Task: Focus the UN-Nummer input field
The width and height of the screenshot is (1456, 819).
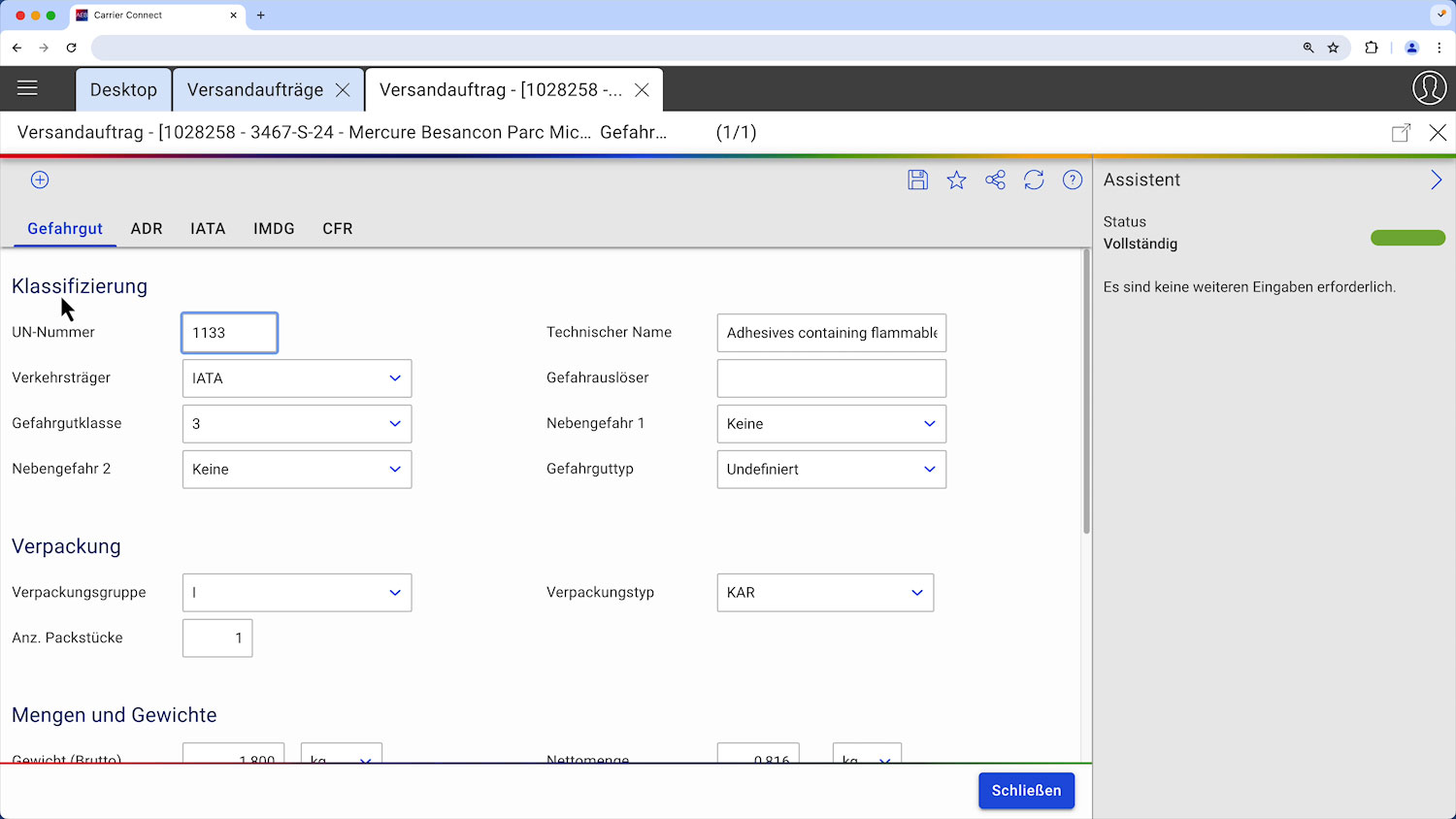Action: [229, 332]
